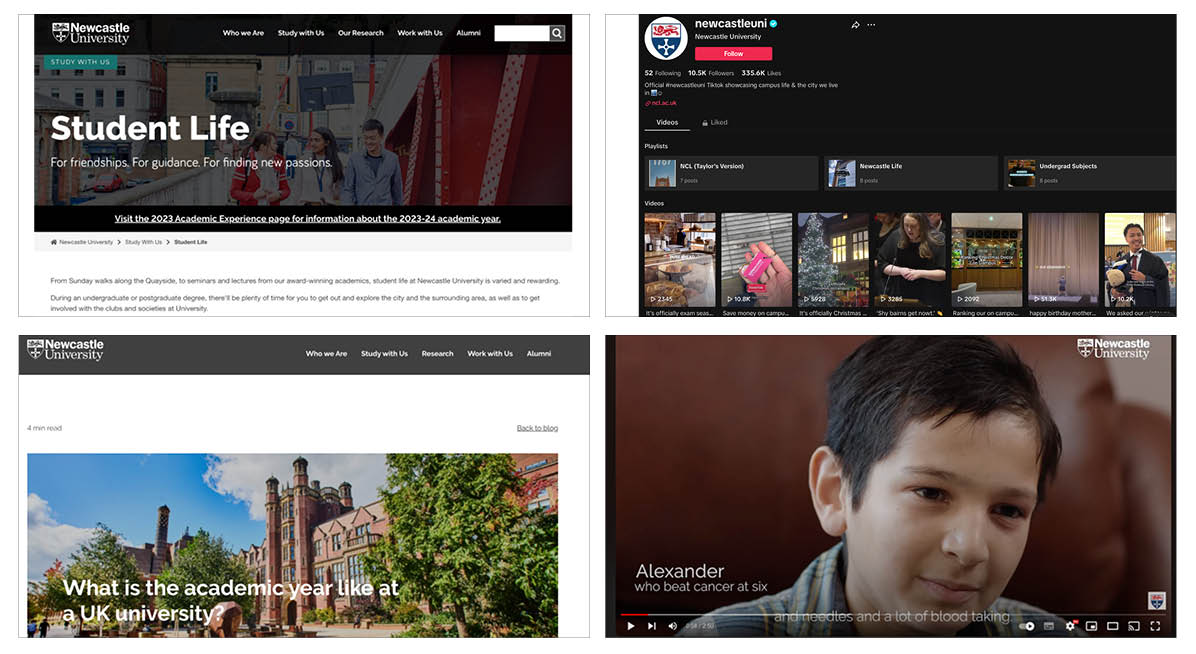
Task: Open 'Work with Us' on the blog page
Action: [490, 353]
